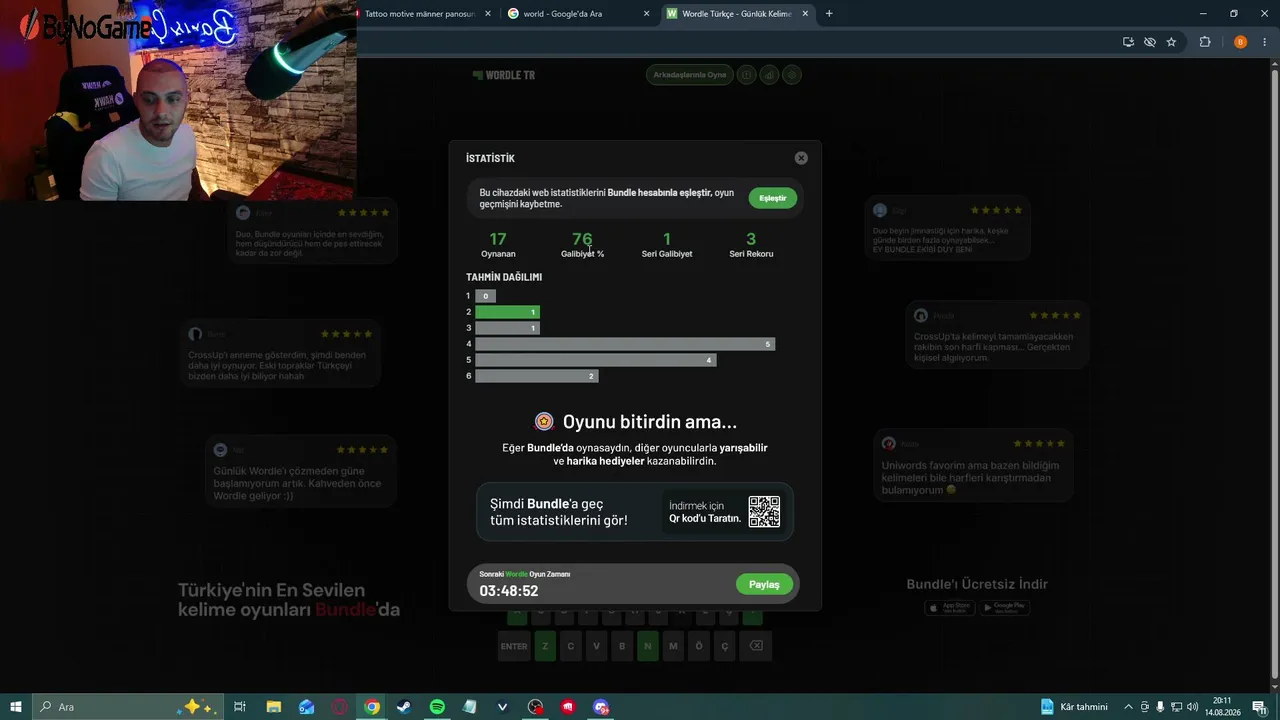This screenshot has height=720, width=1280.
Task: Click the B key on the keyboard
Action: [622, 646]
